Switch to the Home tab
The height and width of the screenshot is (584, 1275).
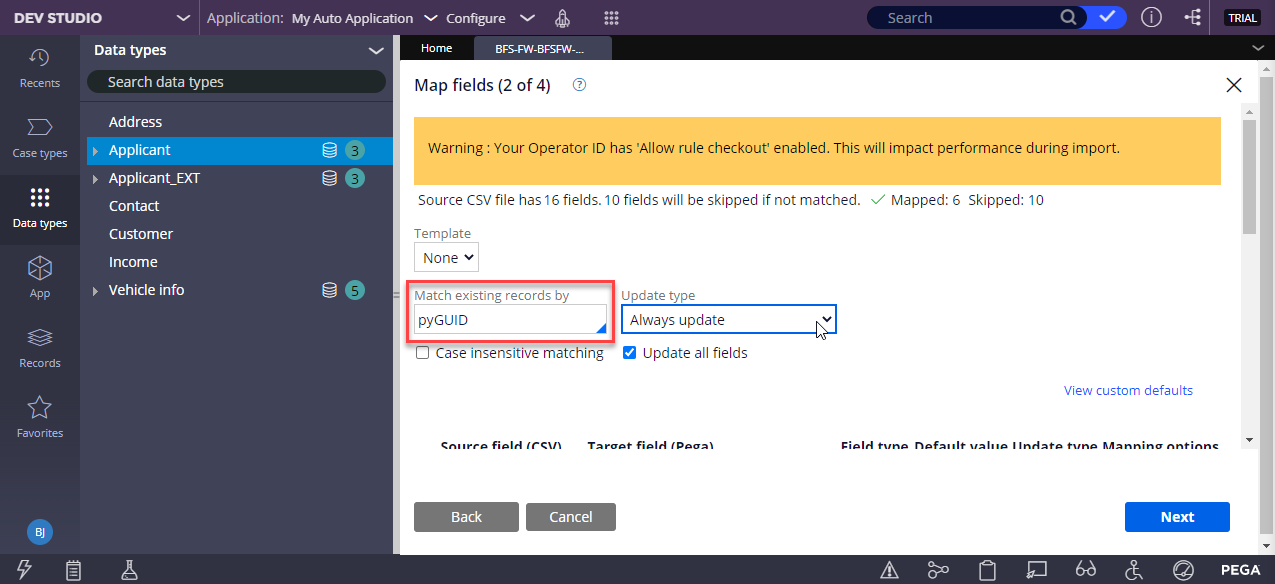(x=436, y=46)
